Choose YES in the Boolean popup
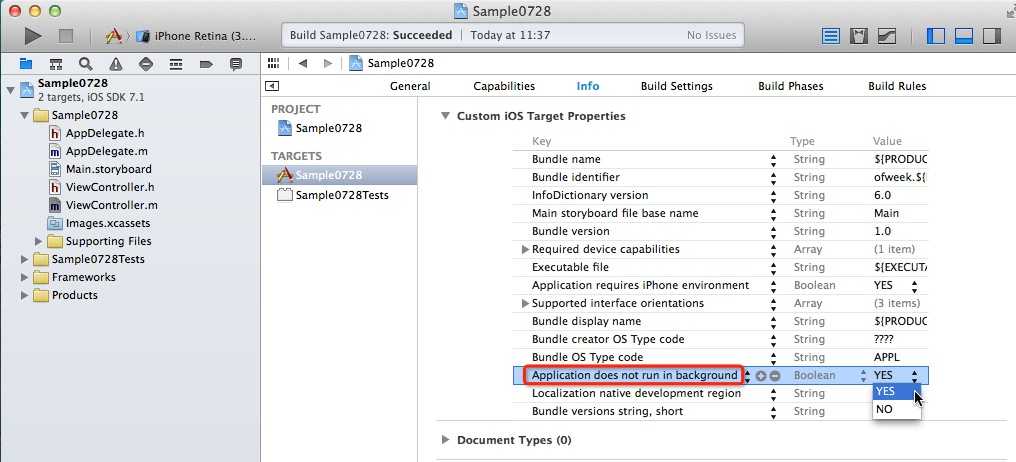This screenshot has height=462, width=1016. point(896,391)
